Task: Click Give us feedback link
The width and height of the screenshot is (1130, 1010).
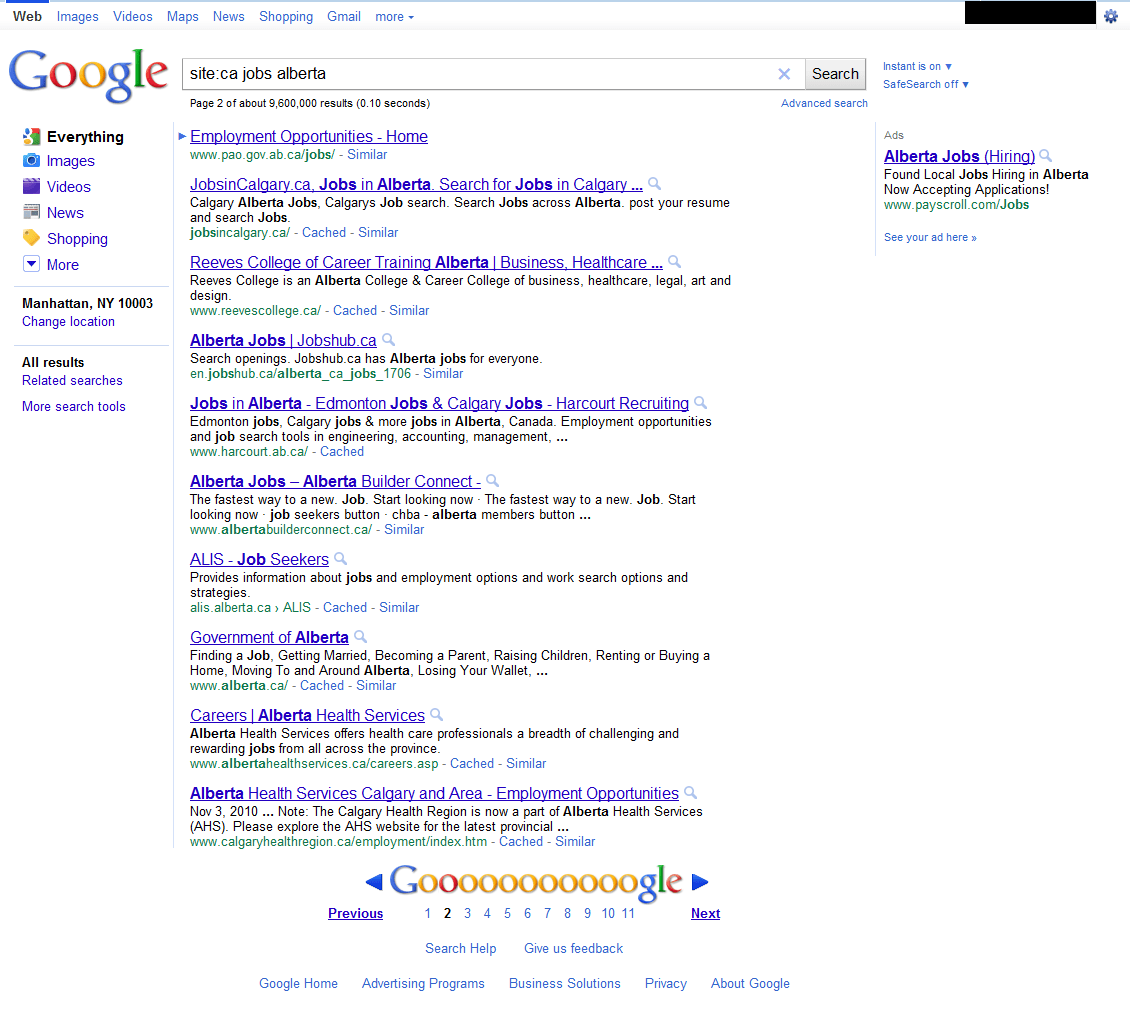Action: (x=574, y=949)
